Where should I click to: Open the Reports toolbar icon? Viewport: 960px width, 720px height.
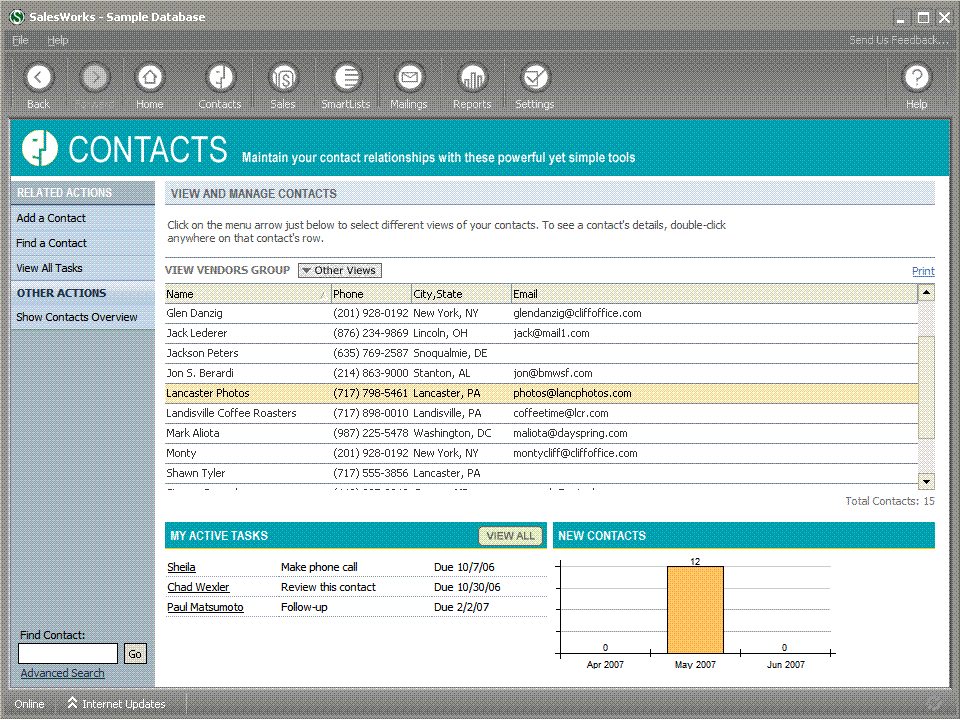[x=472, y=78]
